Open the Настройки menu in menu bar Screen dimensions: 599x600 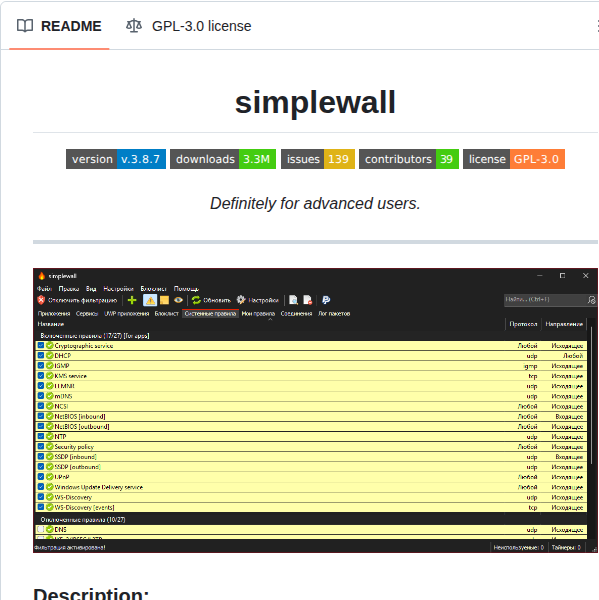point(118,289)
